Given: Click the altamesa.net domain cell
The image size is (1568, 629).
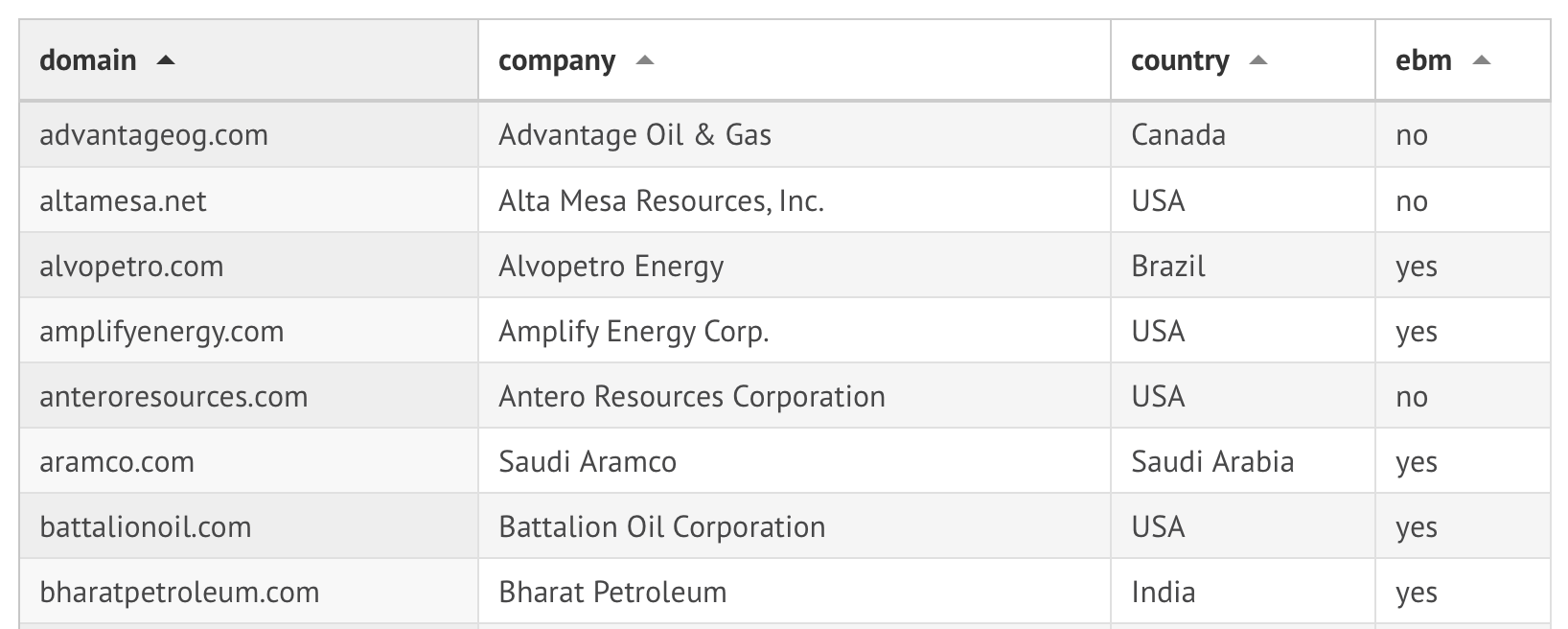Looking at the screenshot, I should click(x=123, y=200).
